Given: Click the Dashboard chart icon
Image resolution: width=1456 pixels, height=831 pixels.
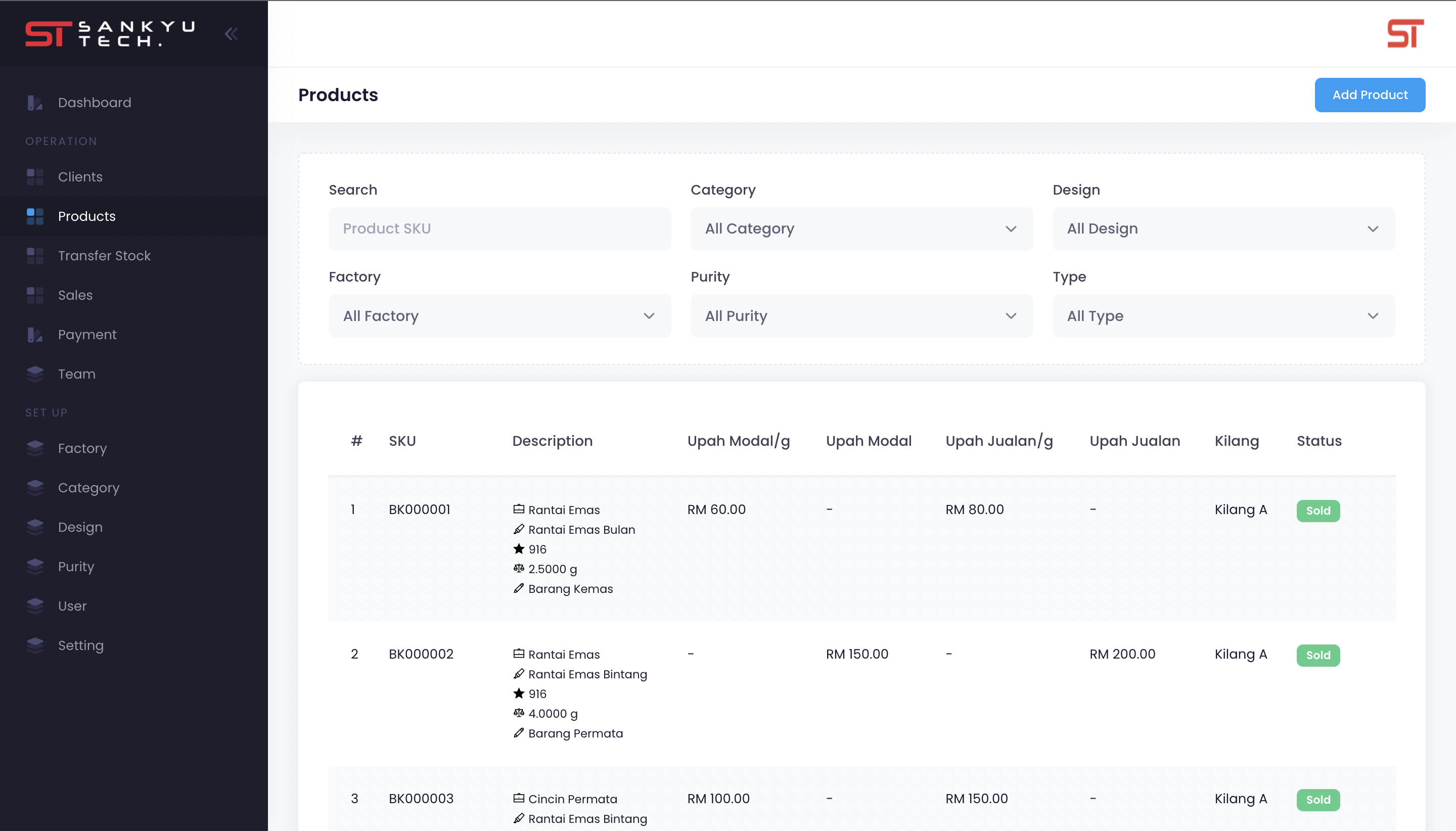Looking at the screenshot, I should click(x=35, y=103).
